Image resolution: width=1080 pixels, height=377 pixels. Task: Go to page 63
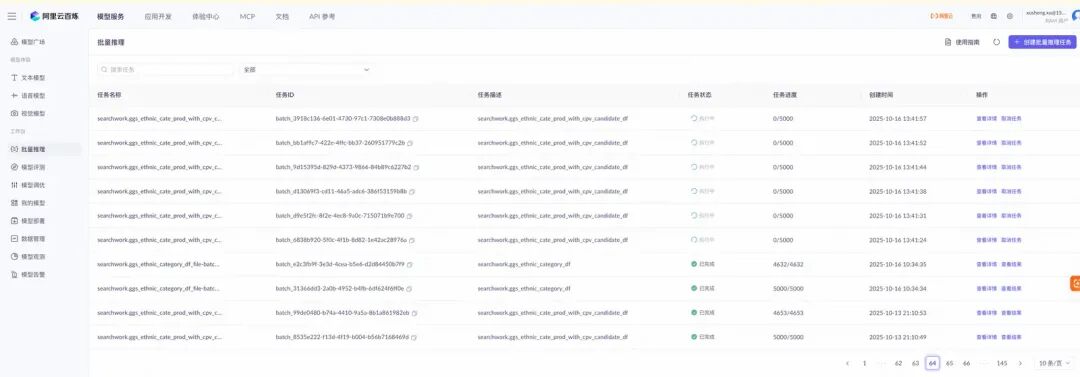click(x=915, y=363)
